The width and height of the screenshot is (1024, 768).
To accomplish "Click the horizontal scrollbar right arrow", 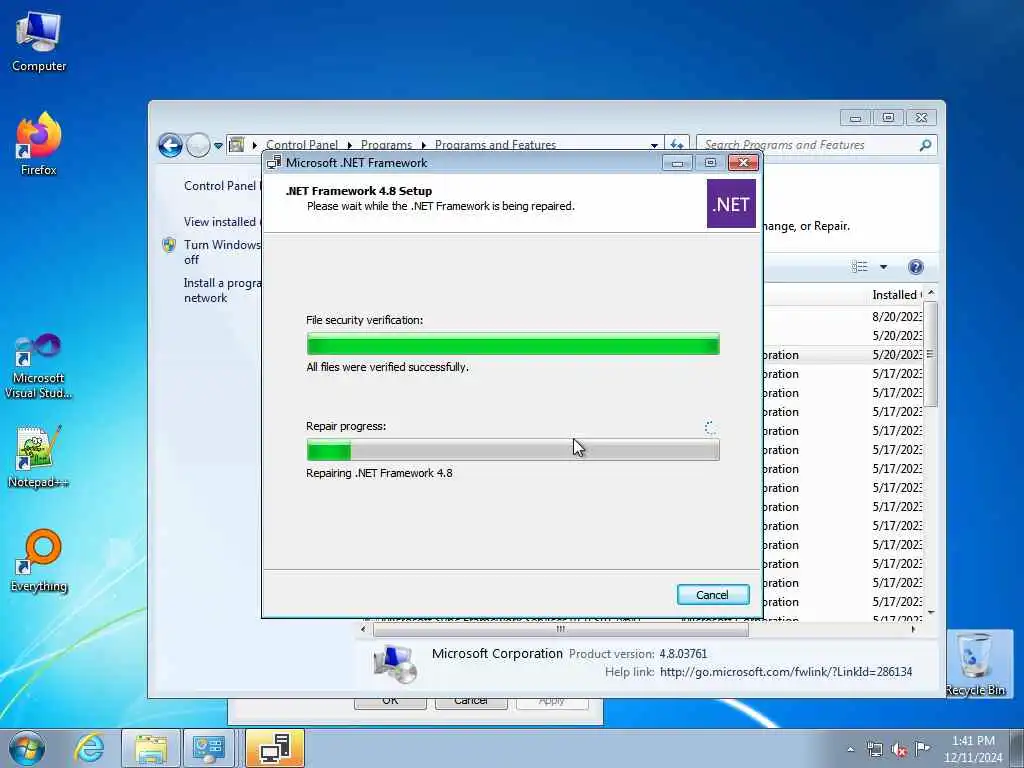I will click(913, 629).
